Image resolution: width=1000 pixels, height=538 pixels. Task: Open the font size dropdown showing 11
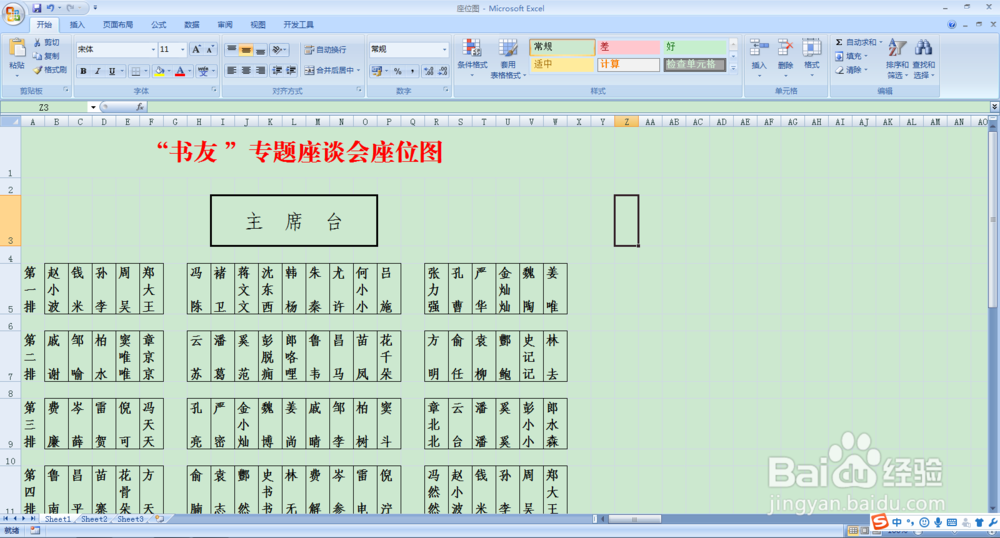tap(182, 49)
